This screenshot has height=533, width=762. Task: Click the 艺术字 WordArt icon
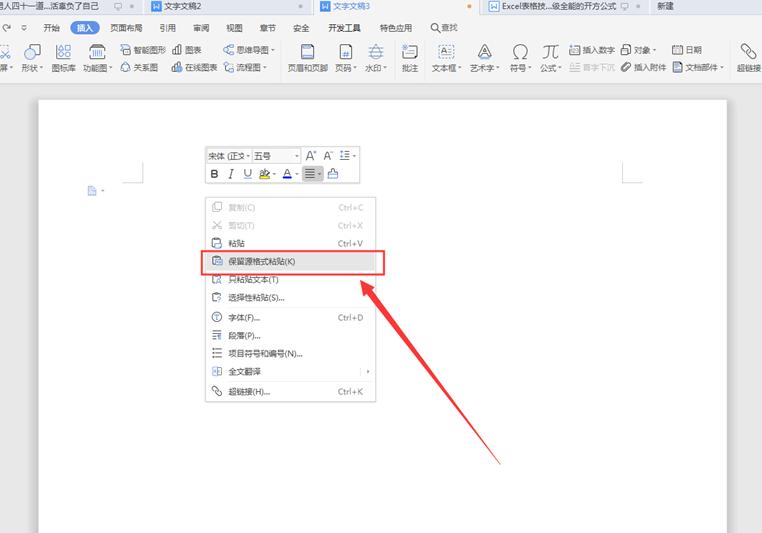tap(484, 52)
